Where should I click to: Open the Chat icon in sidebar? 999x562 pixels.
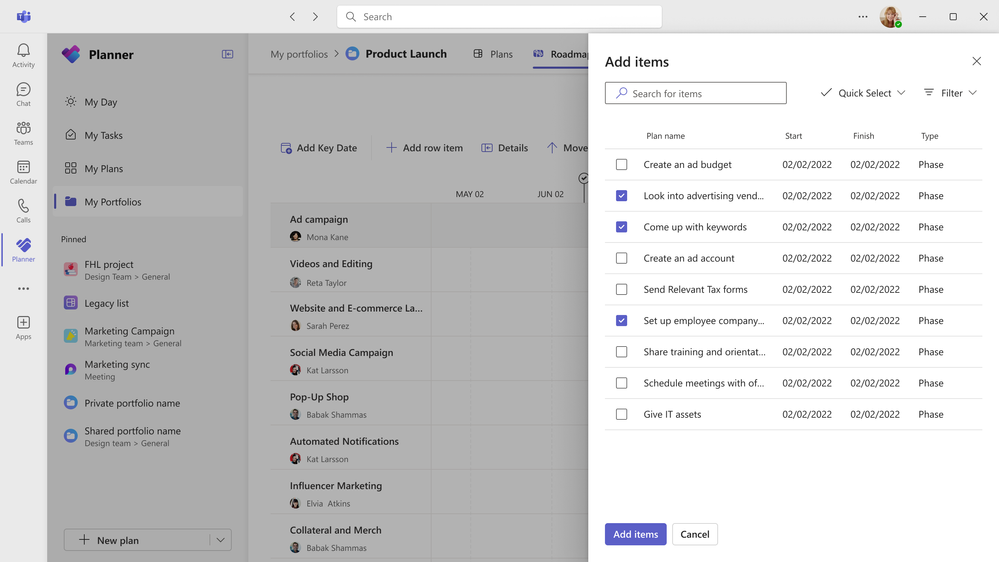pos(23,94)
